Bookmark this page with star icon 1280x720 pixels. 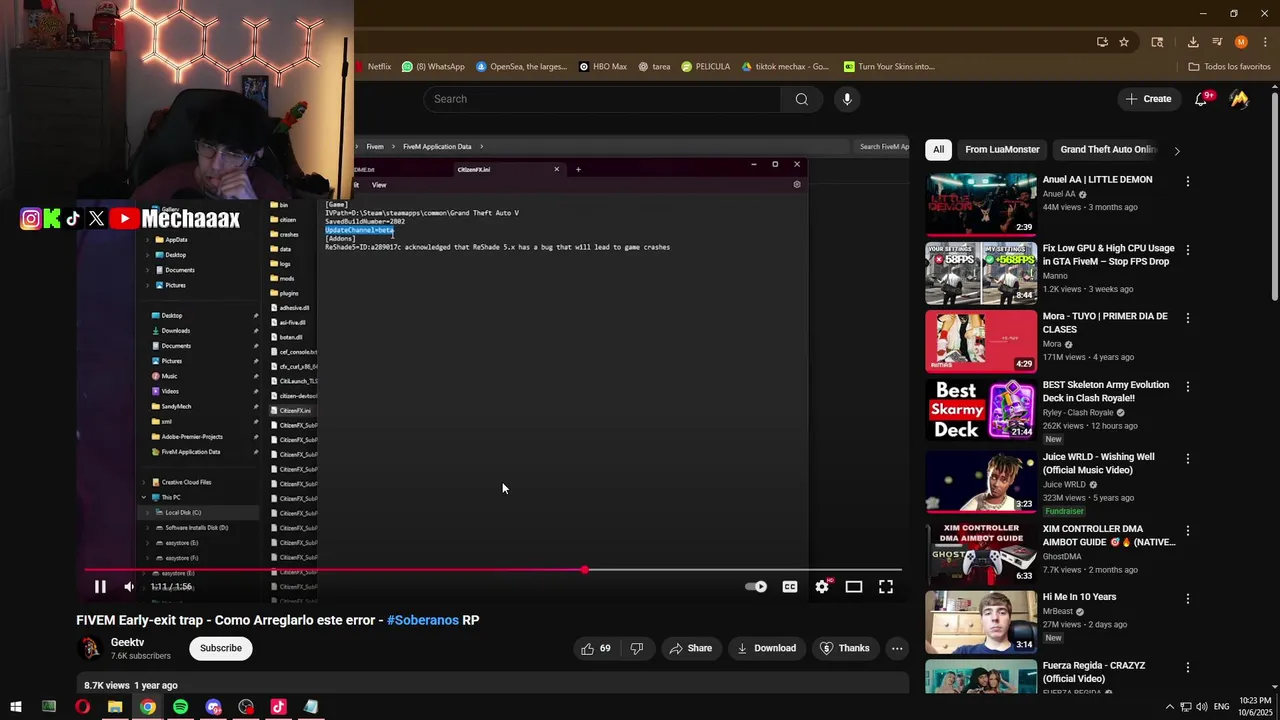point(1124,42)
